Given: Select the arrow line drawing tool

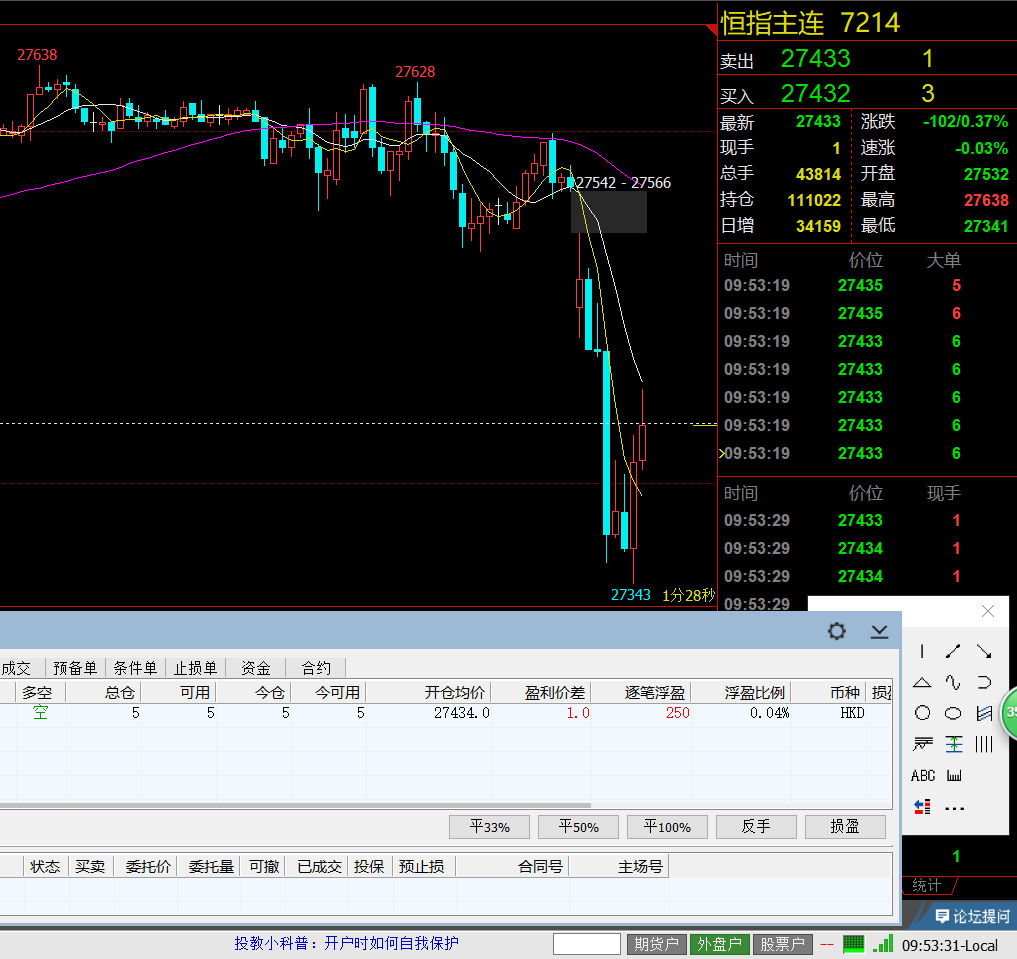Looking at the screenshot, I should click(984, 651).
